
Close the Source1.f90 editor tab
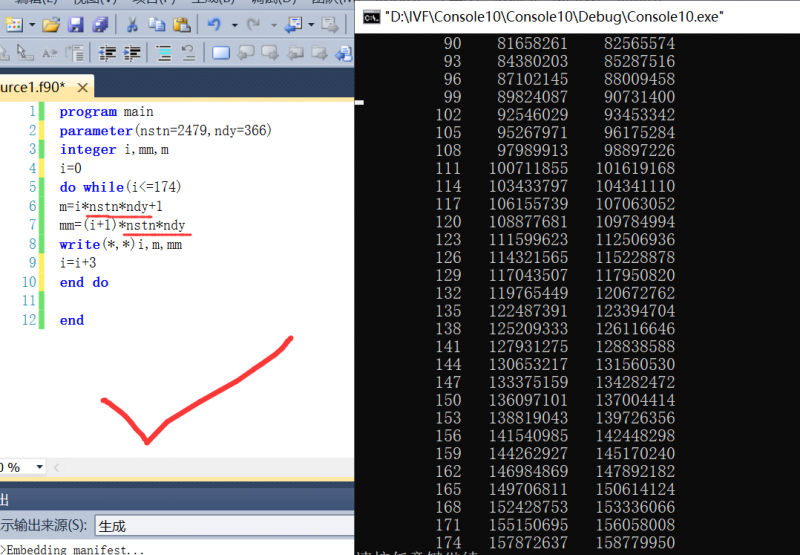[x=83, y=88]
